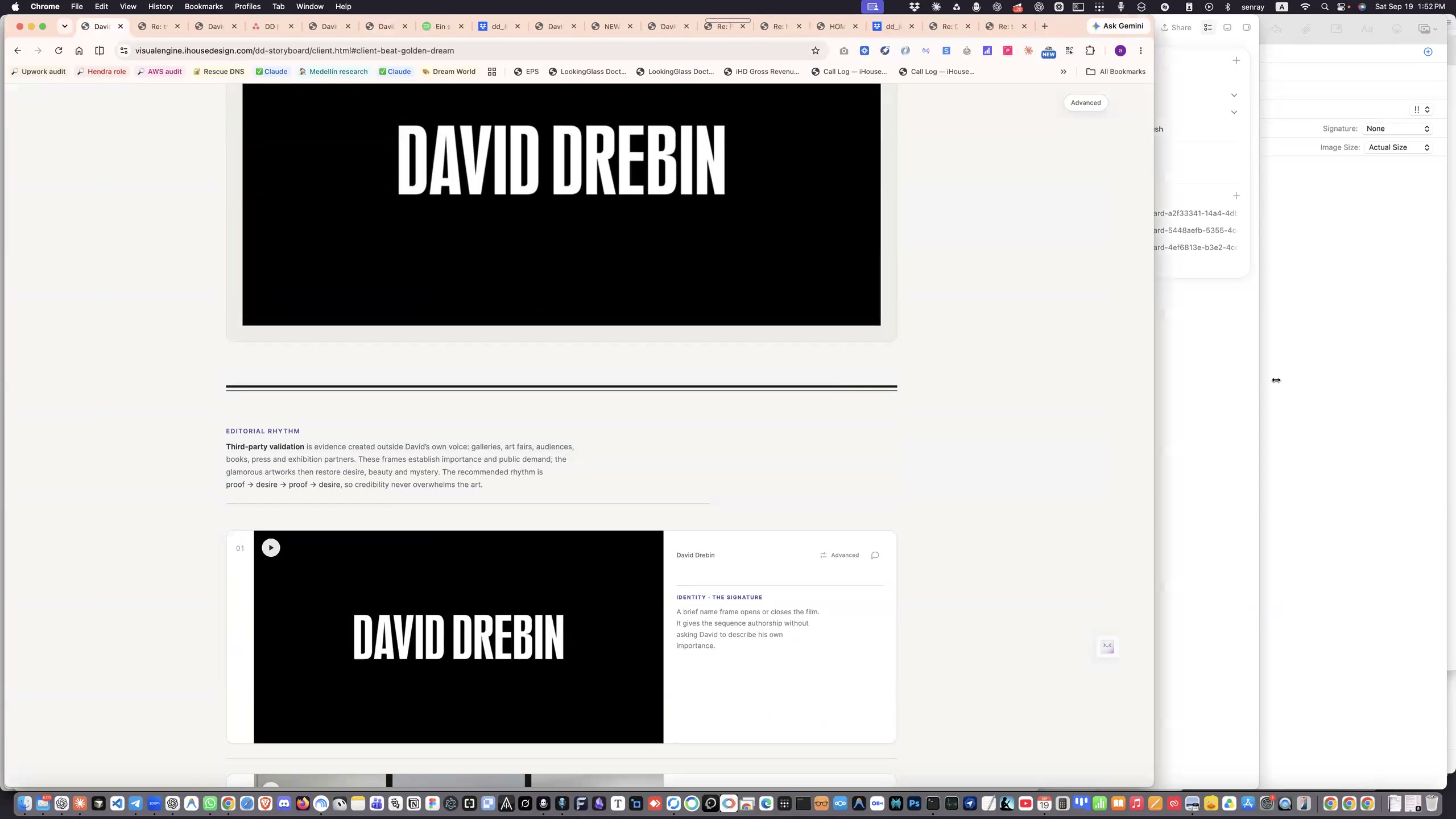Image resolution: width=1456 pixels, height=819 pixels.
Task: Open the tab search dropdown arrow
Action: coord(64,26)
